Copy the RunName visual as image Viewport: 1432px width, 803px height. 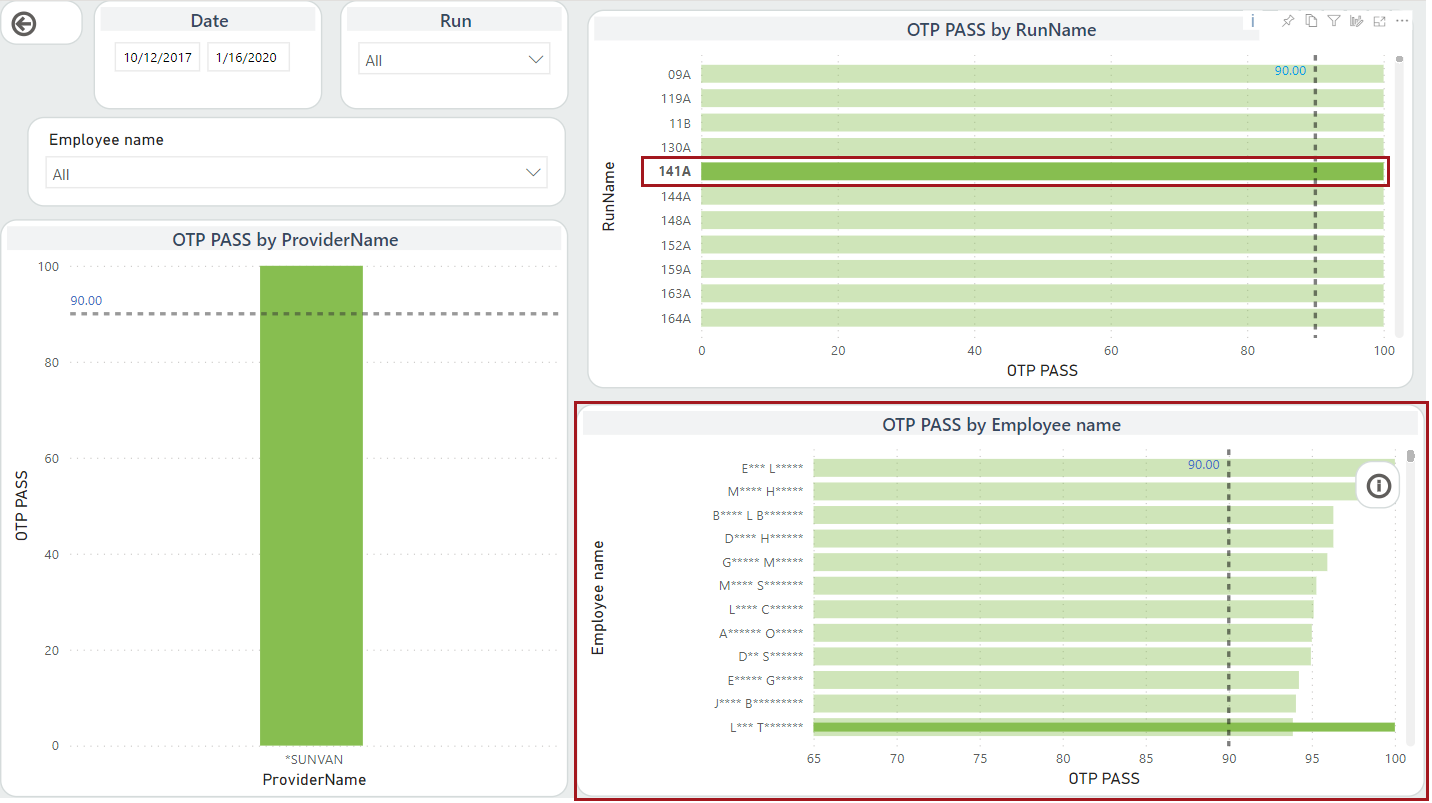pos(1311,20)
